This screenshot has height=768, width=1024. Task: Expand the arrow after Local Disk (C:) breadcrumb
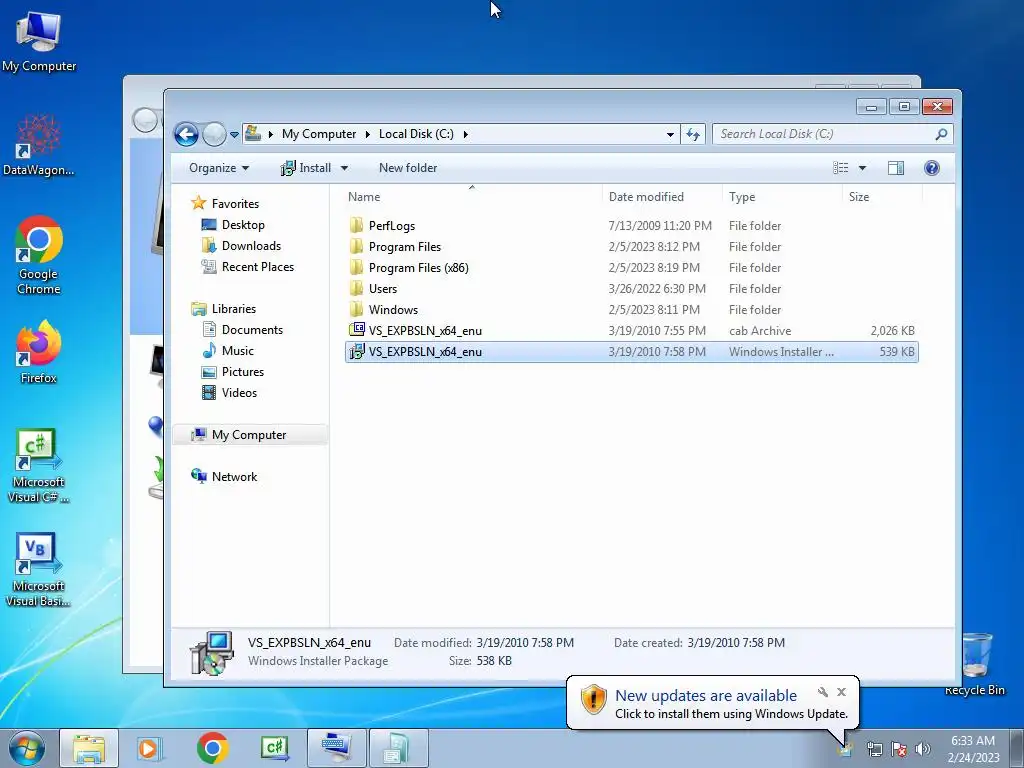coord(465,135)
